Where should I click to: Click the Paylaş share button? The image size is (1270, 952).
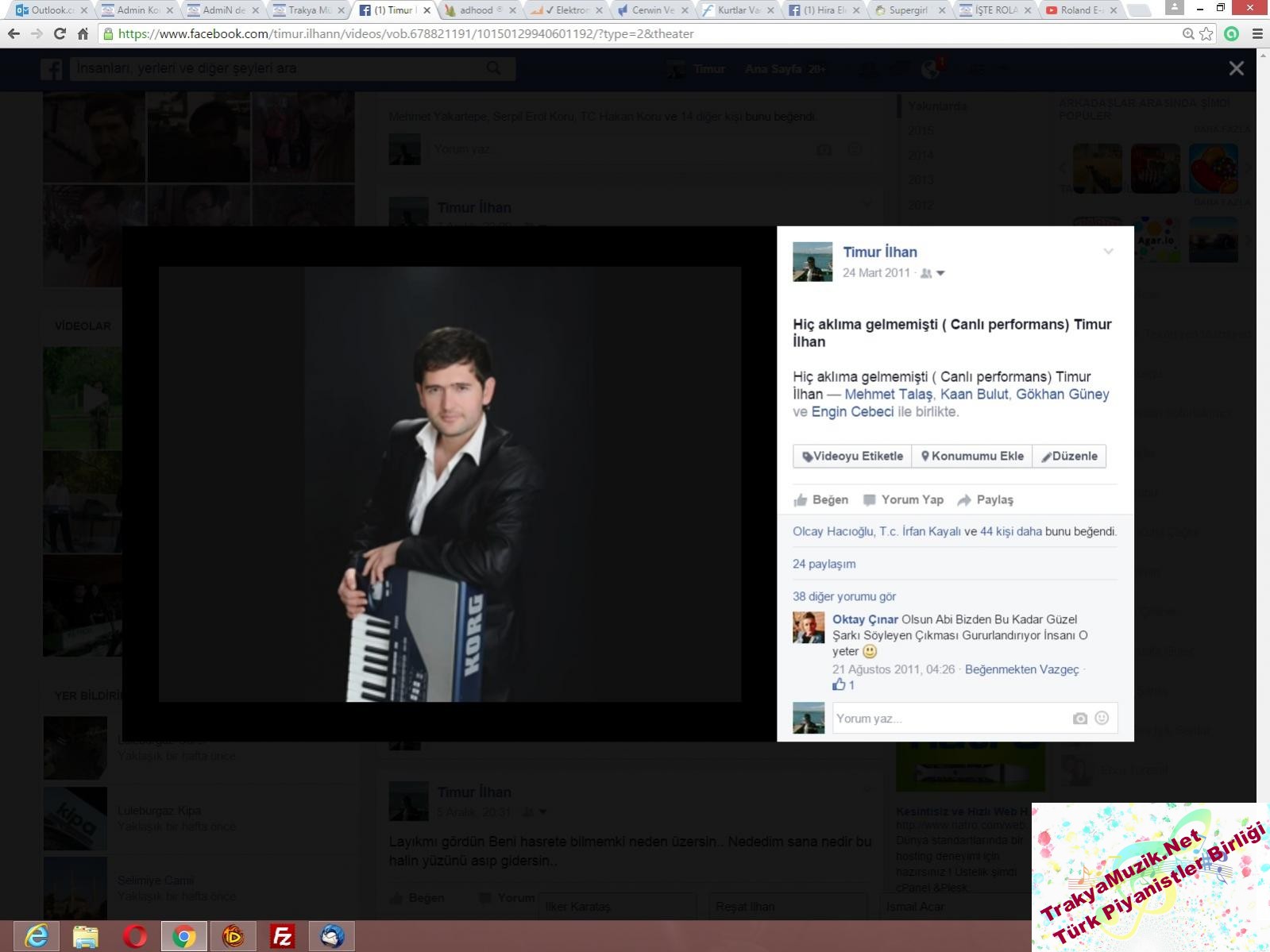(x=985, y=500)
